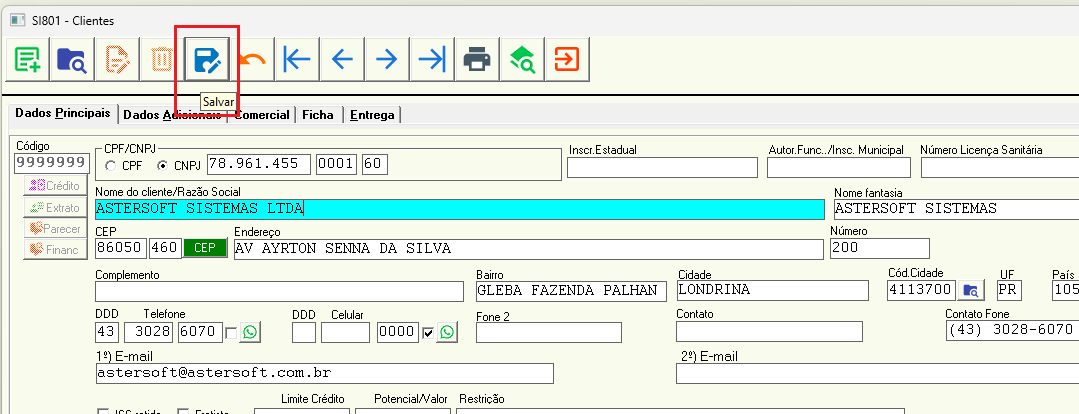
Task: Click the CNPJ branch field 0001
Action: point(337,164)
